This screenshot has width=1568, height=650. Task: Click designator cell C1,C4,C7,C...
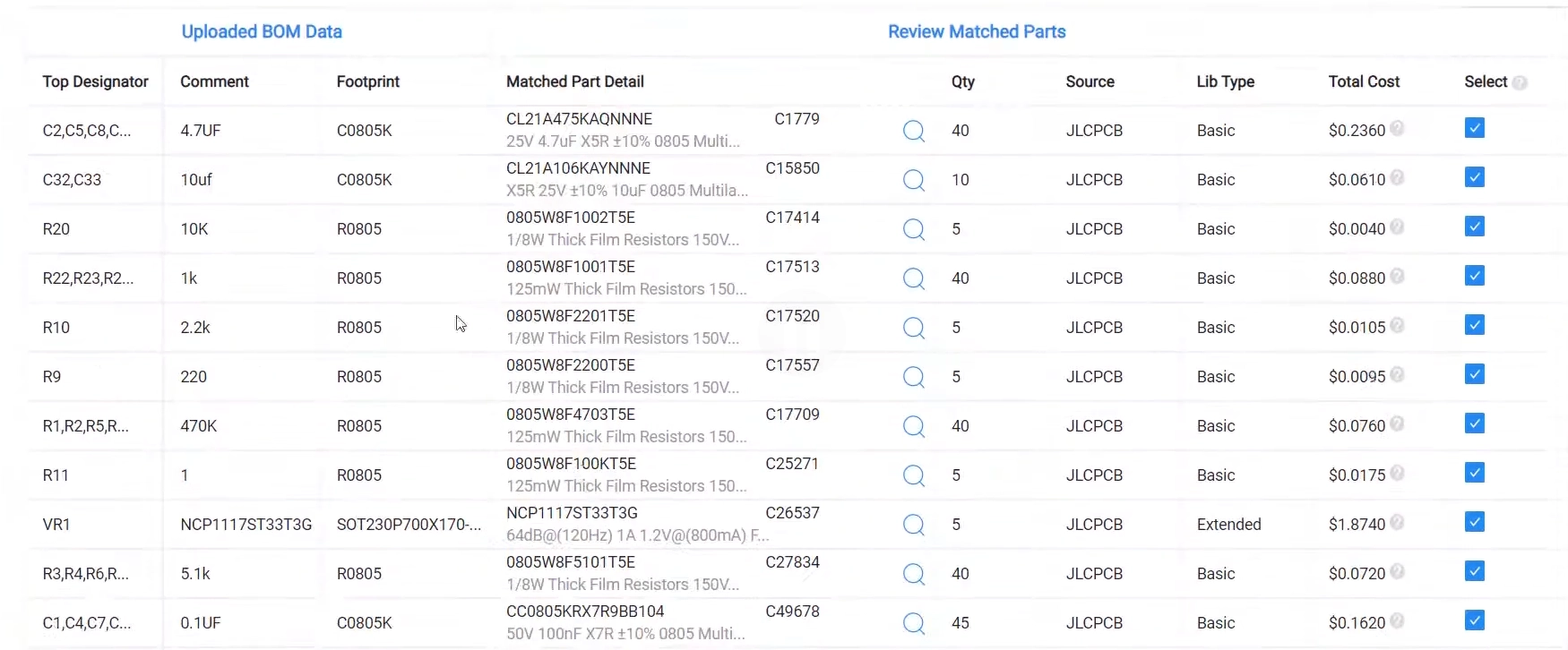coord(87,623)
